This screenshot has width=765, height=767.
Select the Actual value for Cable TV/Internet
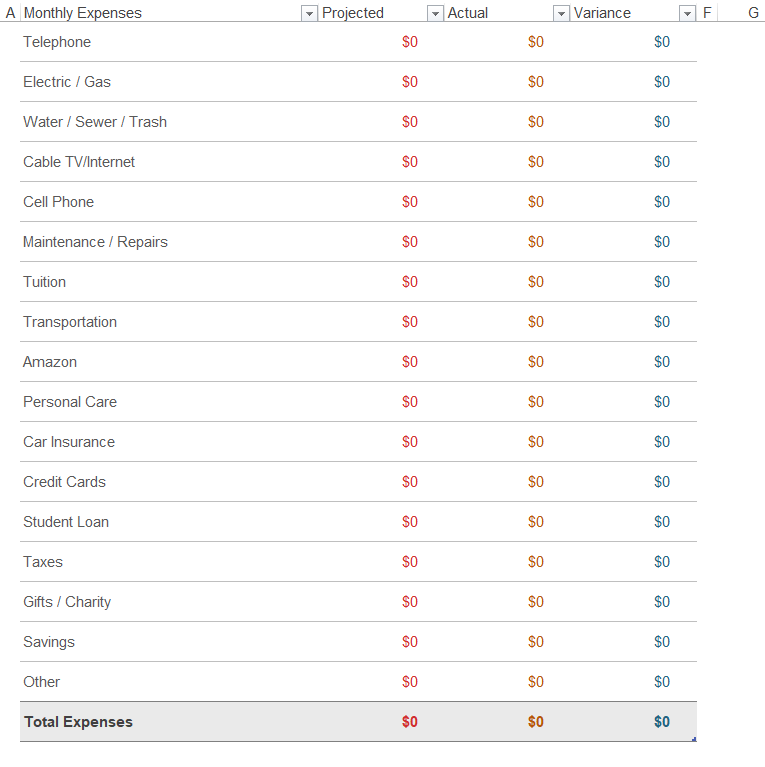coord(536,162)
